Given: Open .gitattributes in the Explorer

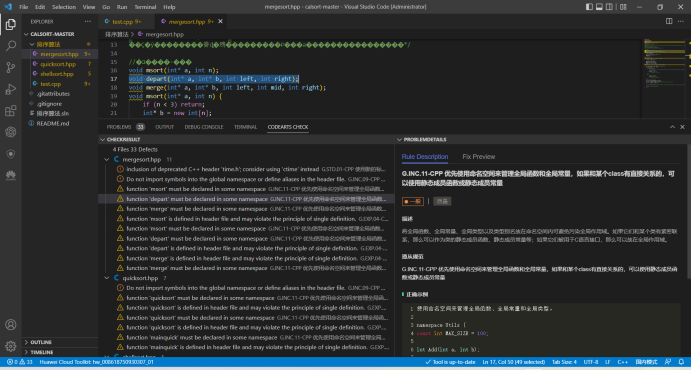Looking at the screenshot, I should [x=53, y=94].
